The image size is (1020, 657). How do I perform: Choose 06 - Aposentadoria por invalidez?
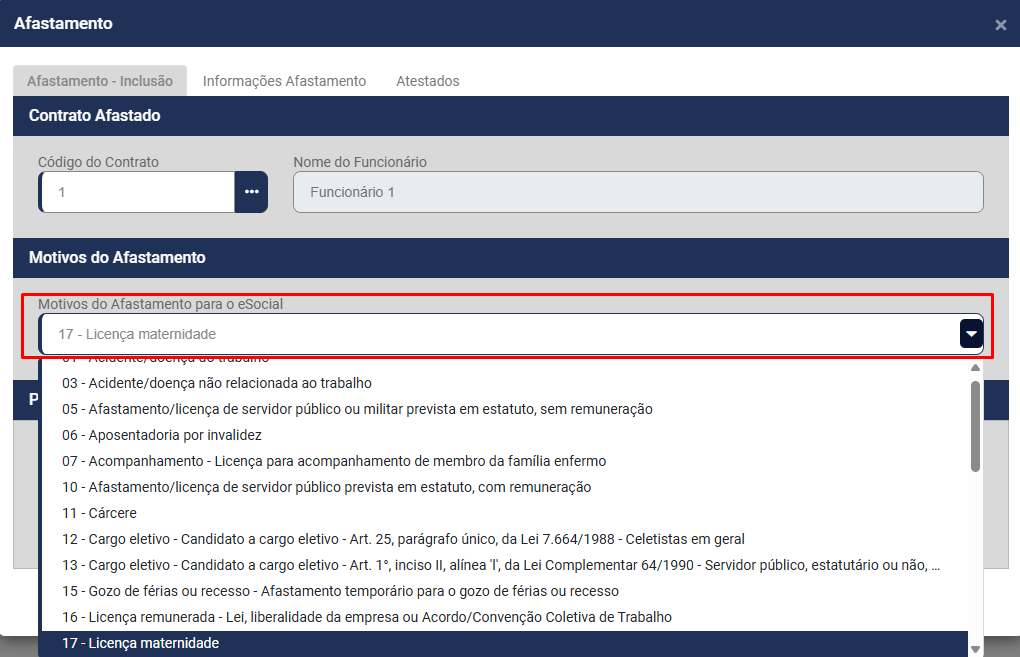504,435
